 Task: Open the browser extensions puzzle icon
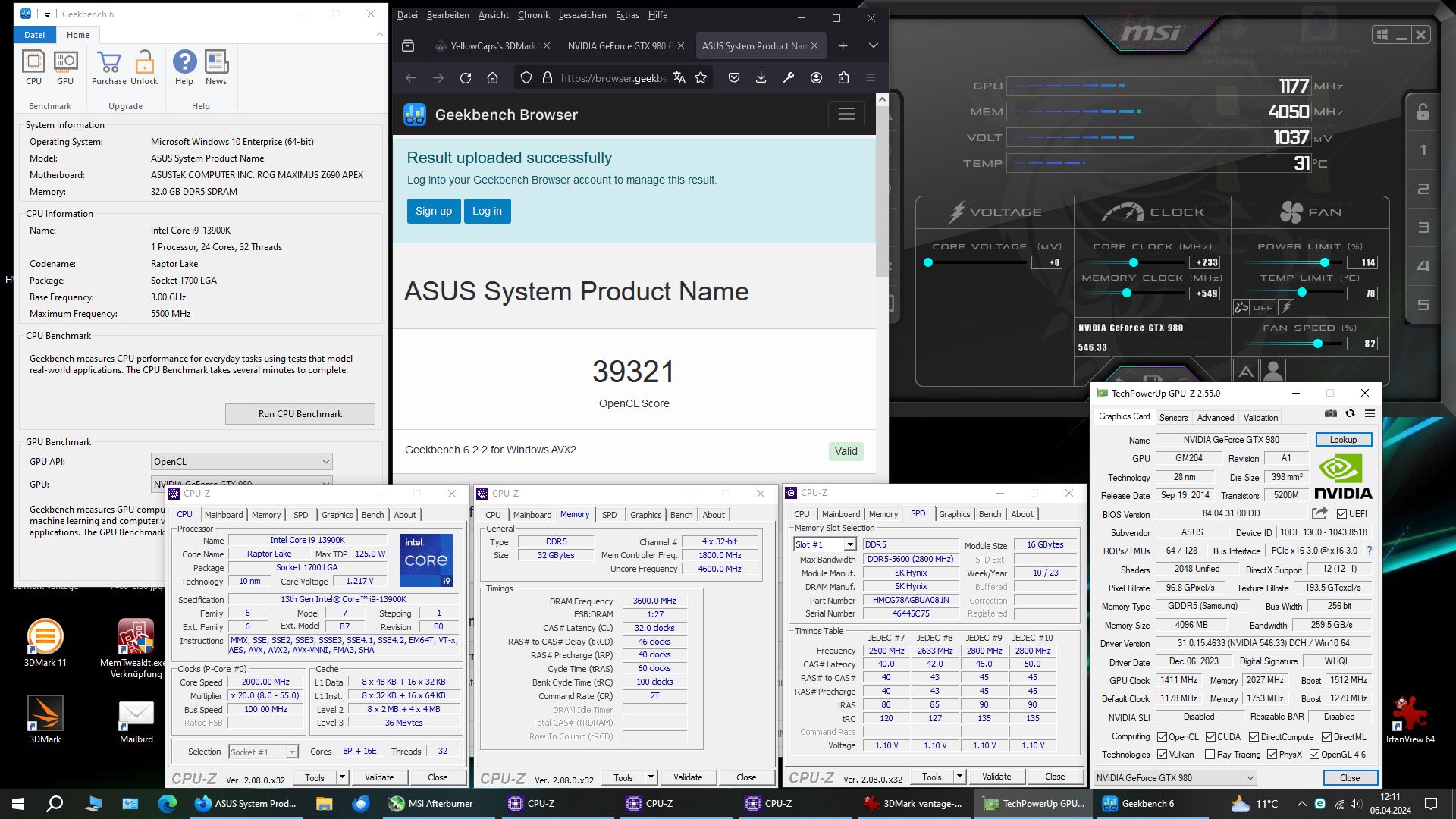click(843, 77)
